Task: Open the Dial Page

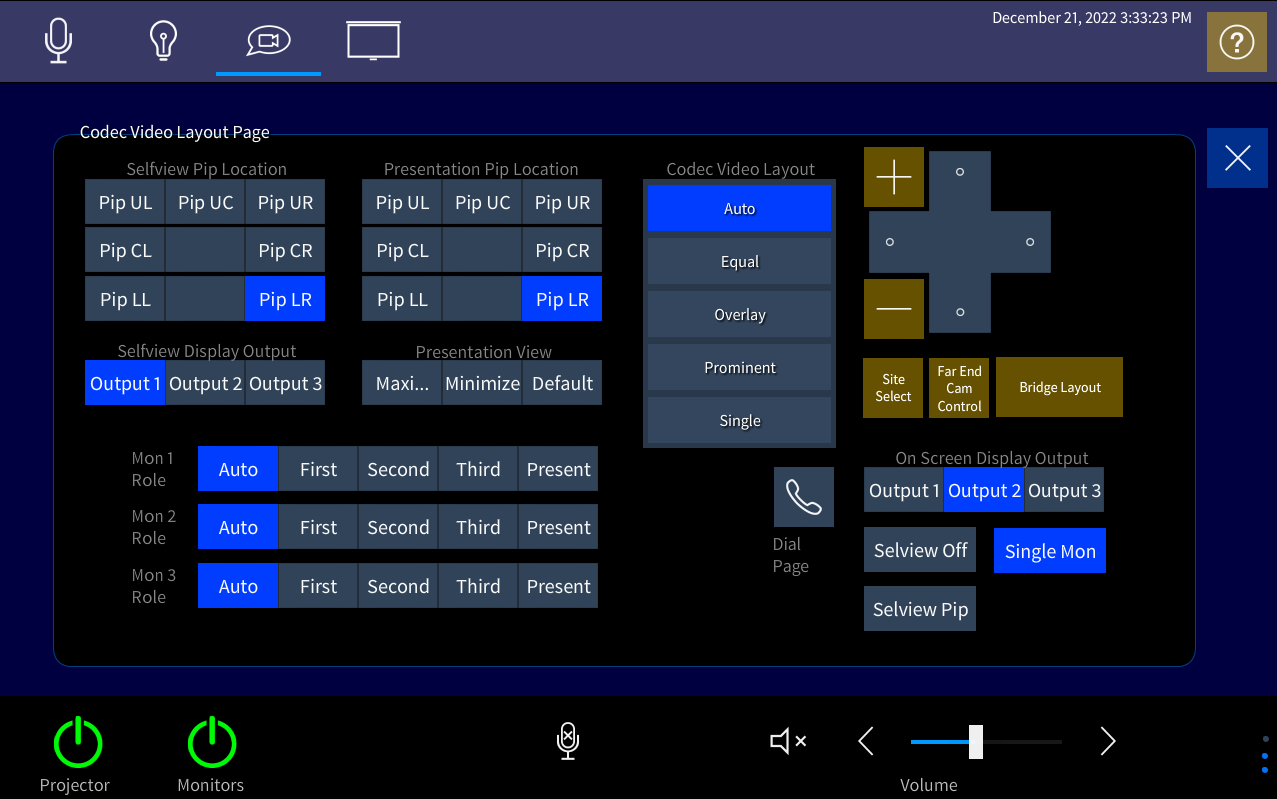Action: (x=802, y=496)
